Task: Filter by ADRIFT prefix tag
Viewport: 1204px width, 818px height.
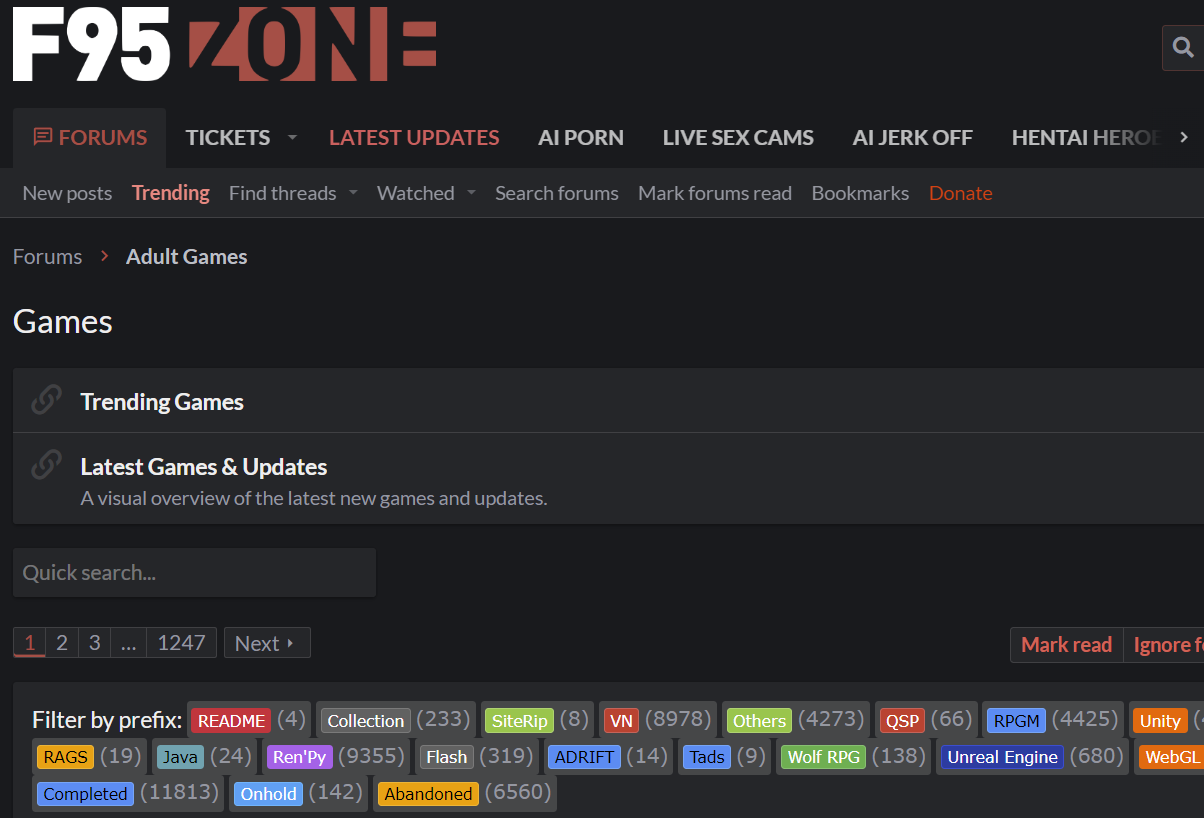Action: coord(584,757)
